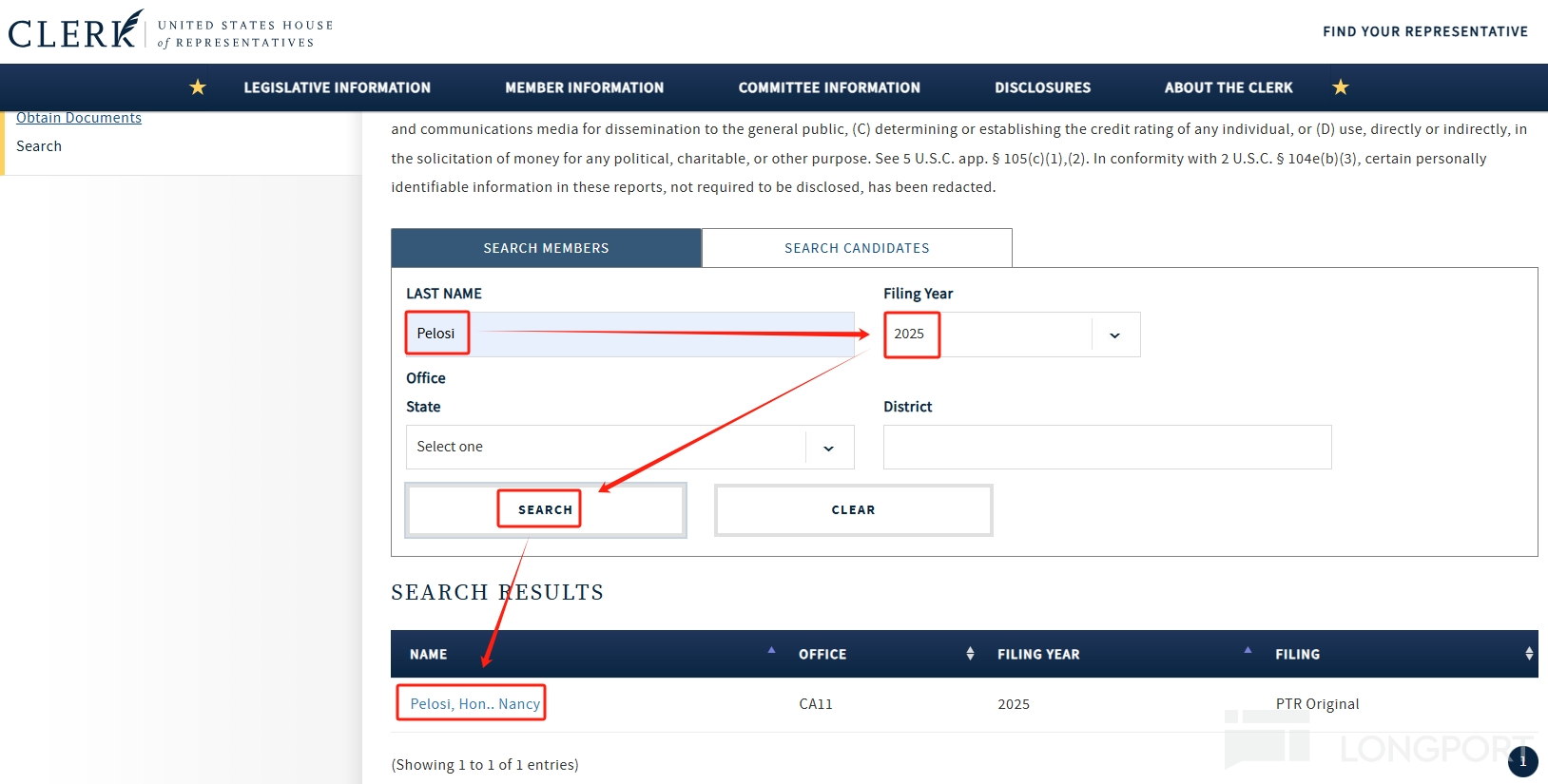Viewport: 1548px width, 784px height.
Task: Open the Member Information menu
Action: [585, 87]
